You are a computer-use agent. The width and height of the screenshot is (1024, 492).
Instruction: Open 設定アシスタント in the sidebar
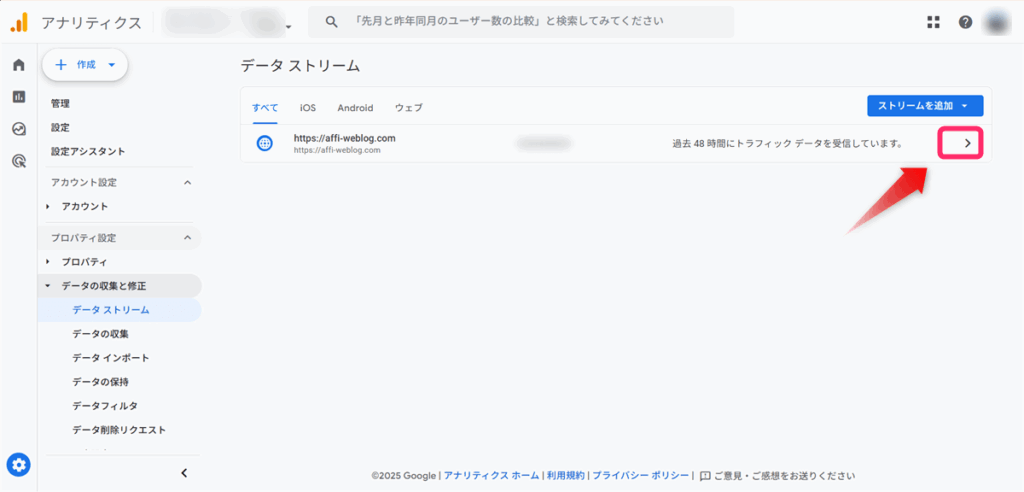coord(88,152)
